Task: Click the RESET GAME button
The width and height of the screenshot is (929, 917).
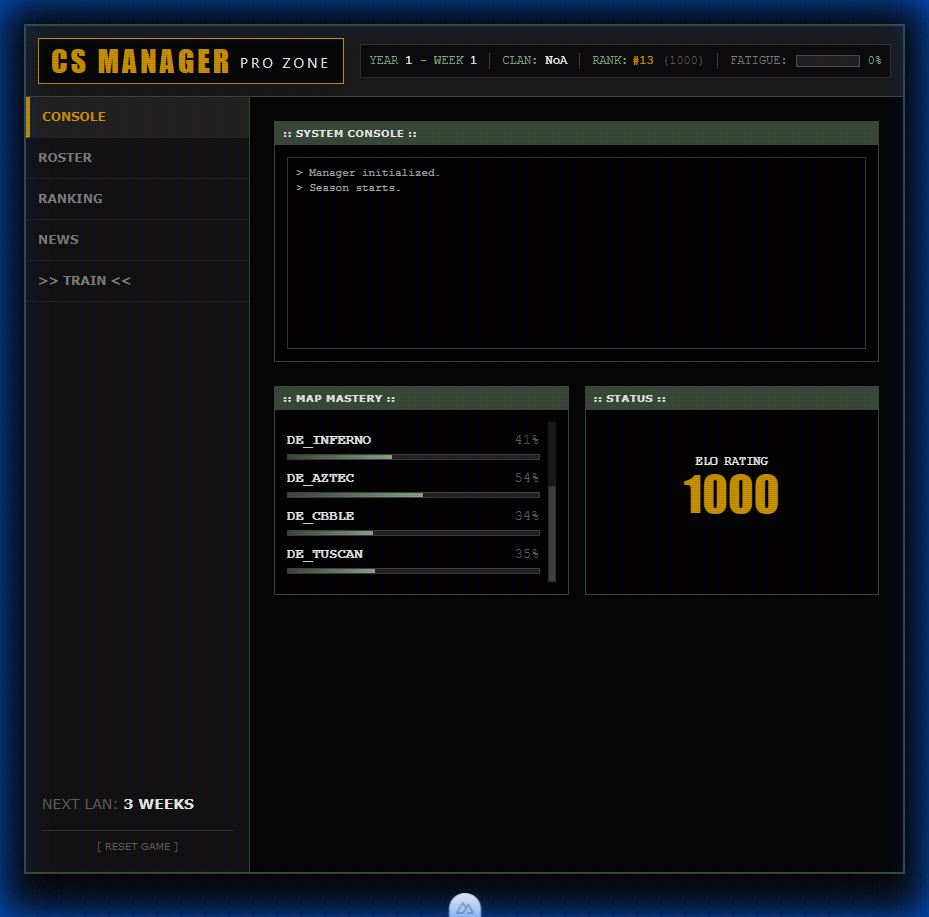Action: pos(137,846)
